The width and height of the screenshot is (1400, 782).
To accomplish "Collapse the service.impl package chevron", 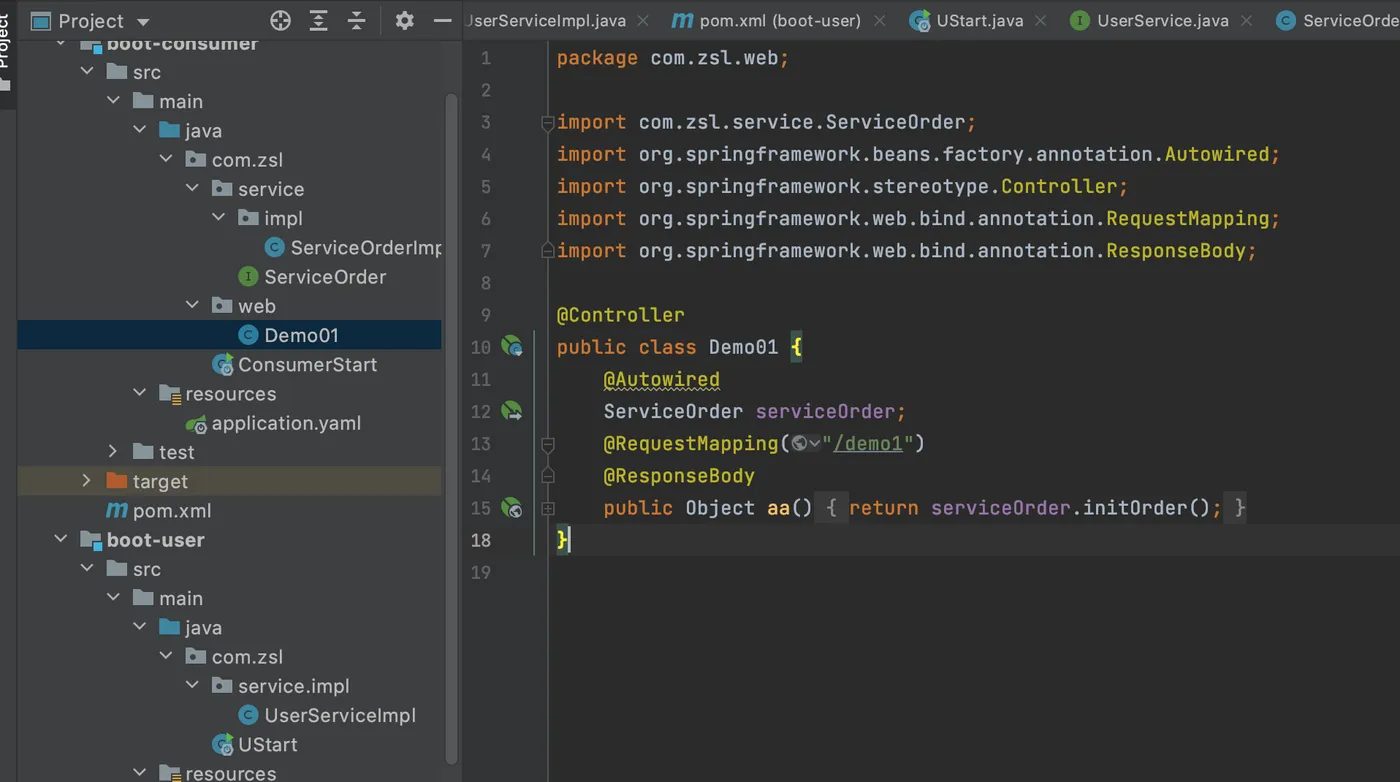I will coord(192,685).
